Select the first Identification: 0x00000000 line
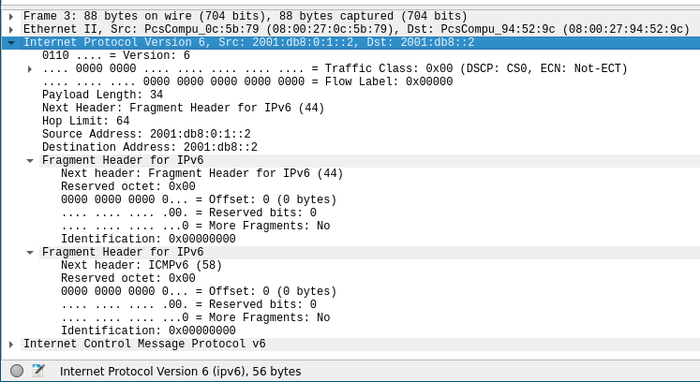This screenshot has height=382, width=700. (x=148, y=239)
